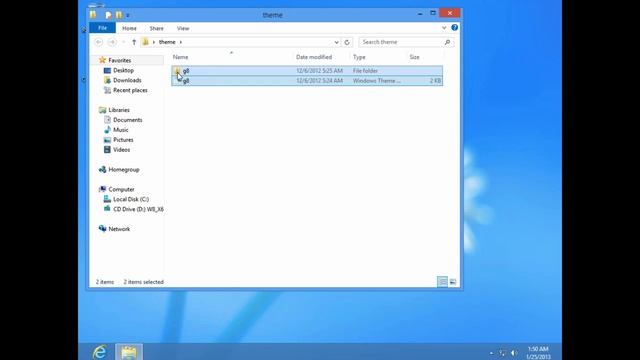Click the Libraries icon in sidebar
The height and width of the screenshot is (360, 640).
(102, 110)
